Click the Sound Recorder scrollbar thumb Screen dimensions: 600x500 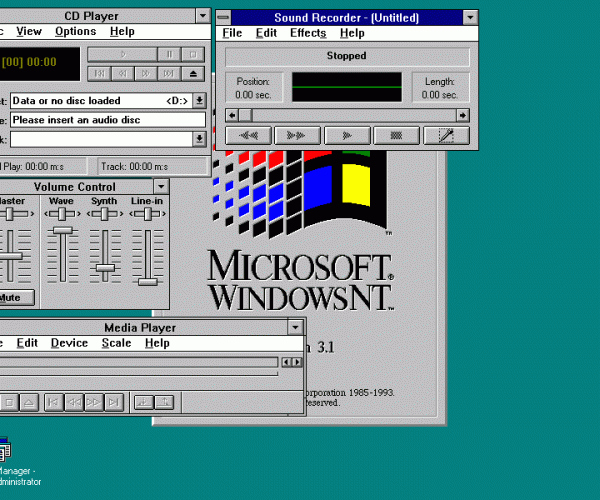[245, 115]
